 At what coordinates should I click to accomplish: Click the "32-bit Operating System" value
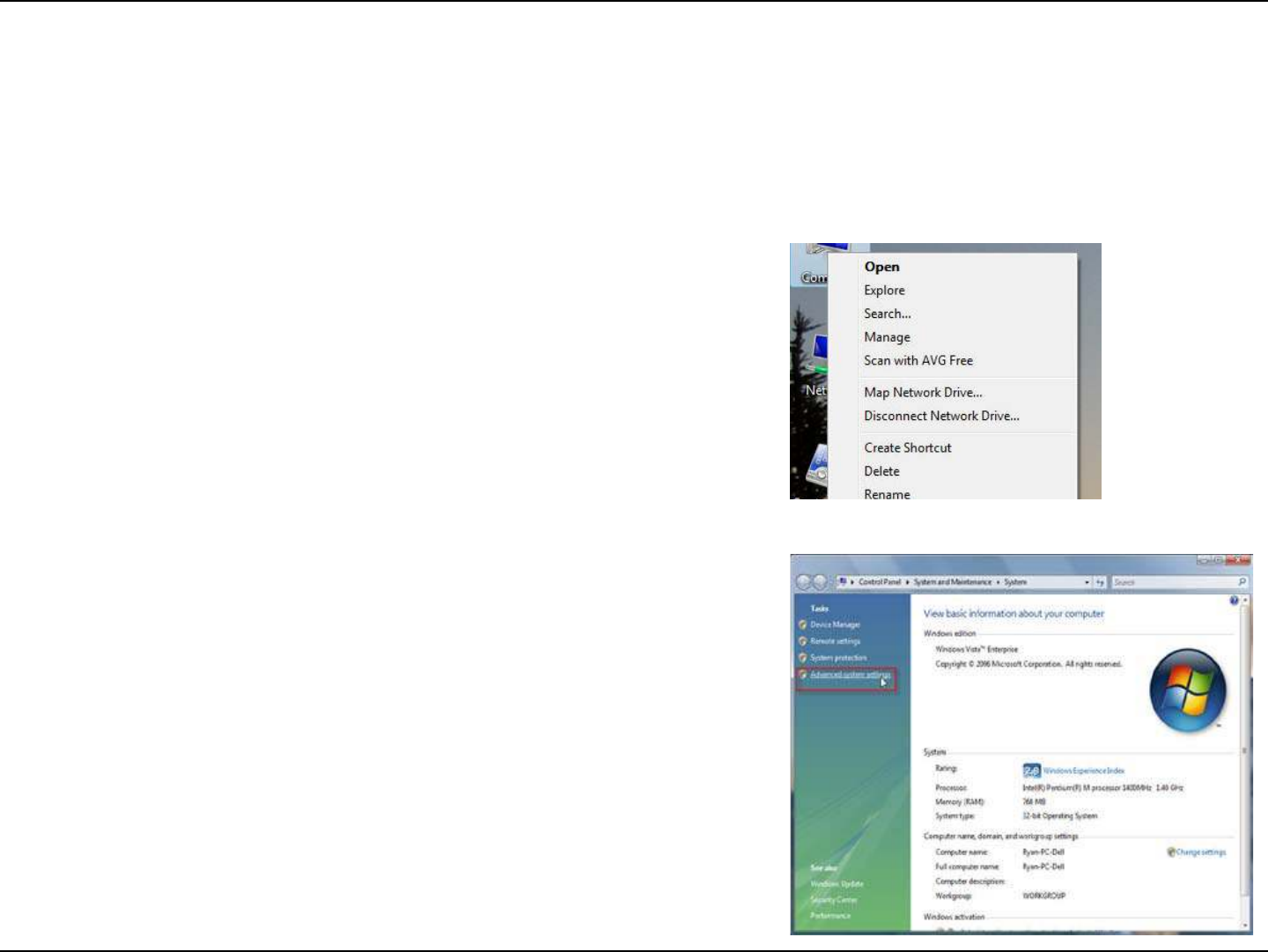pos(1060,816)
